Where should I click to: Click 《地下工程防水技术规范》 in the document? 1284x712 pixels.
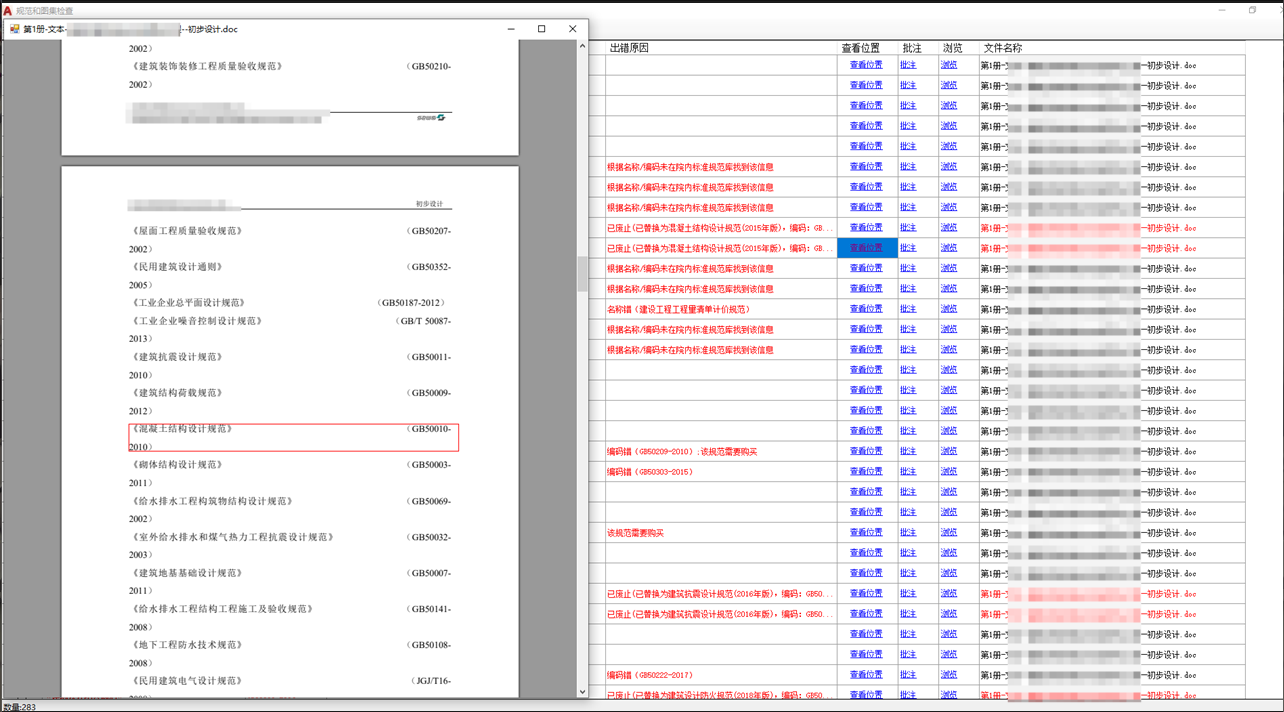coord(187,645)
